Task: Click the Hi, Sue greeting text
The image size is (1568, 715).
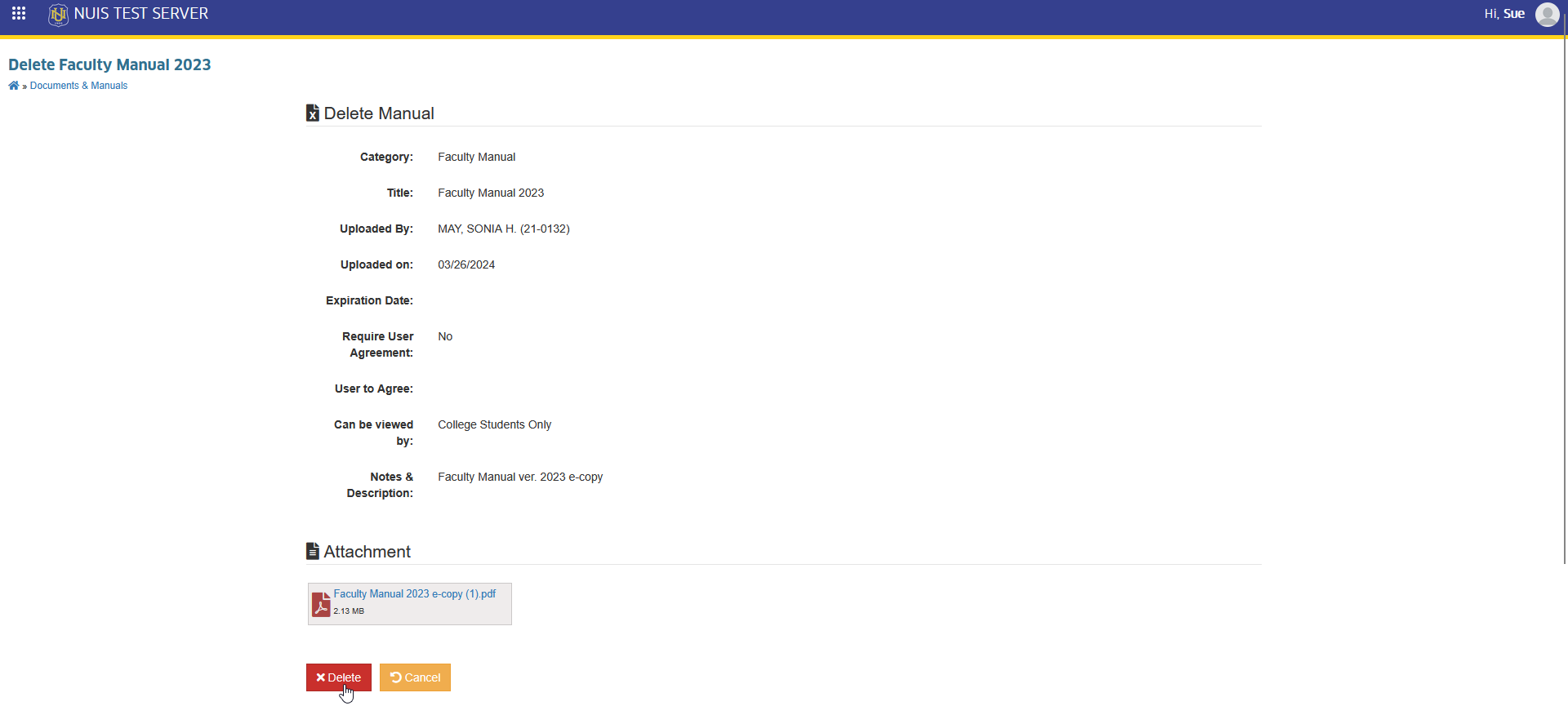Action: 1504,14
